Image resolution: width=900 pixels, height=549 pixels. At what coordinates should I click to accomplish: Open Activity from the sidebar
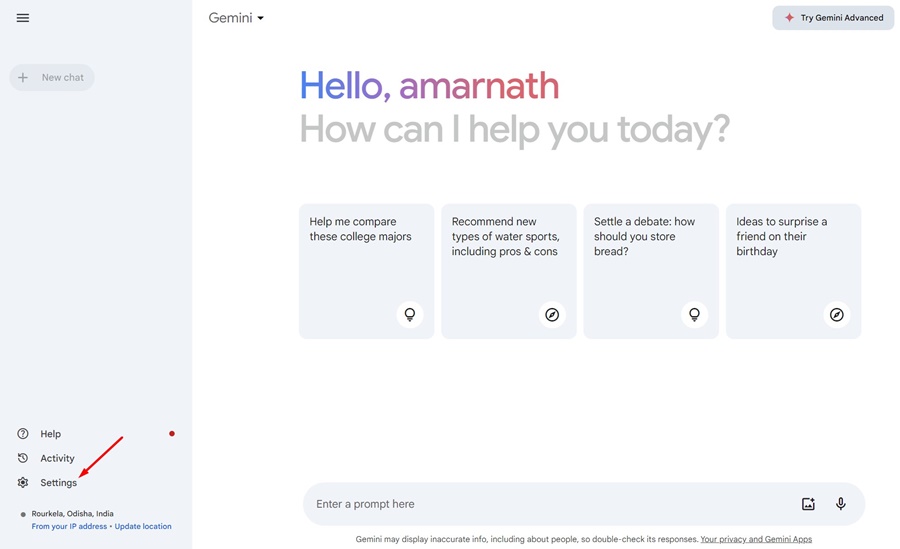pos(57,458)
